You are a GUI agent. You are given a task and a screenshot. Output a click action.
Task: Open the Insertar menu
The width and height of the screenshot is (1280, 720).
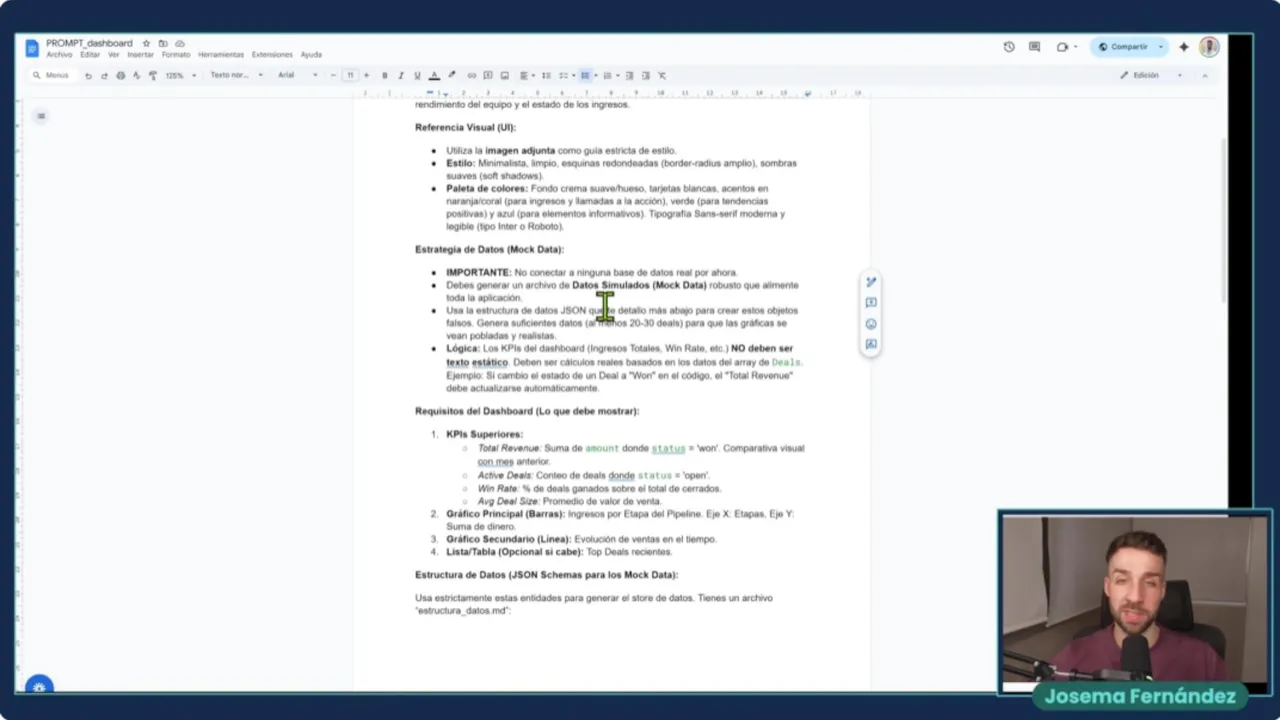(x=141, y=54)
